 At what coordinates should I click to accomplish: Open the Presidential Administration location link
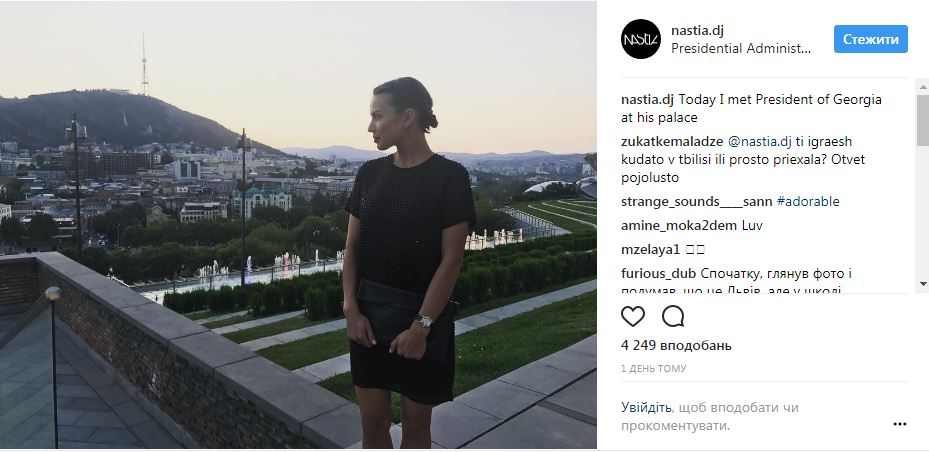tap(741, 49)
